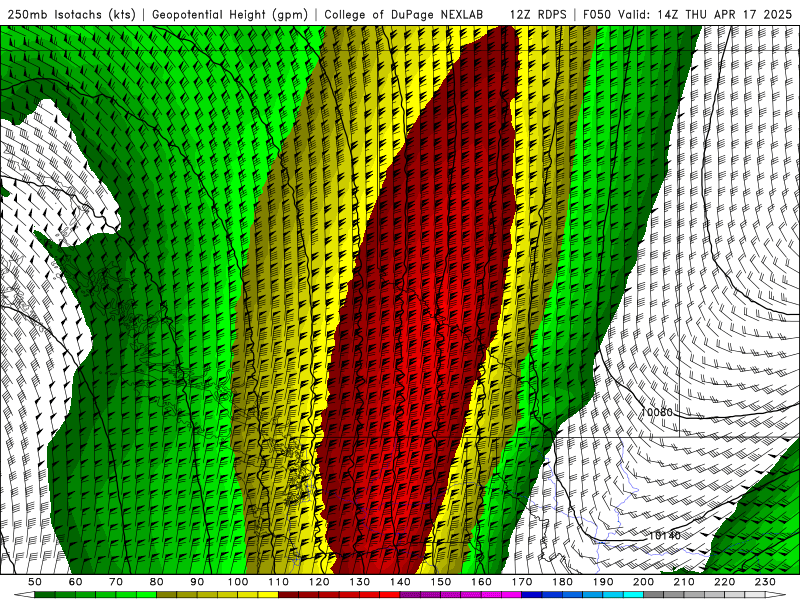
Task: Click the 220 value on the color scale
Action: click(725, 582)
